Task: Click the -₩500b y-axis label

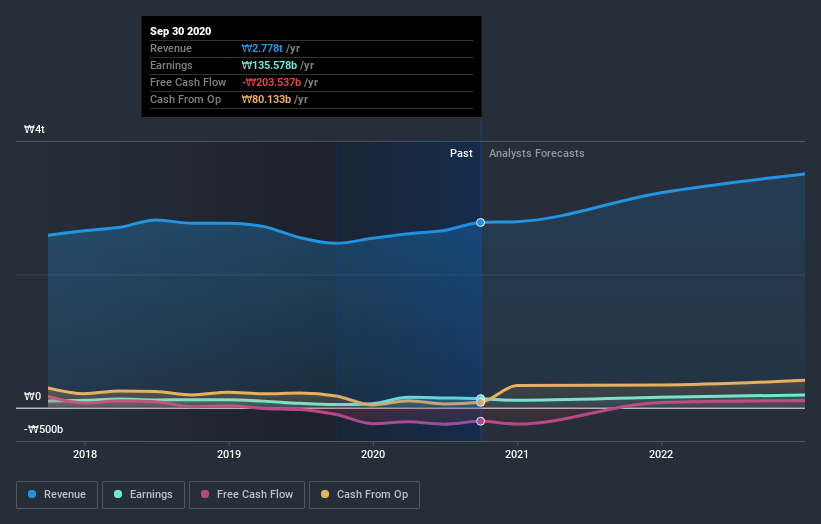Action: click(x=43, y=429)
